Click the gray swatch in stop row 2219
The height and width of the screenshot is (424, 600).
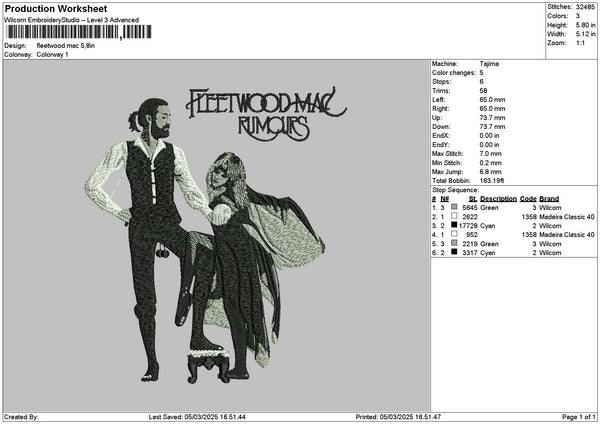tap(454, 243)
